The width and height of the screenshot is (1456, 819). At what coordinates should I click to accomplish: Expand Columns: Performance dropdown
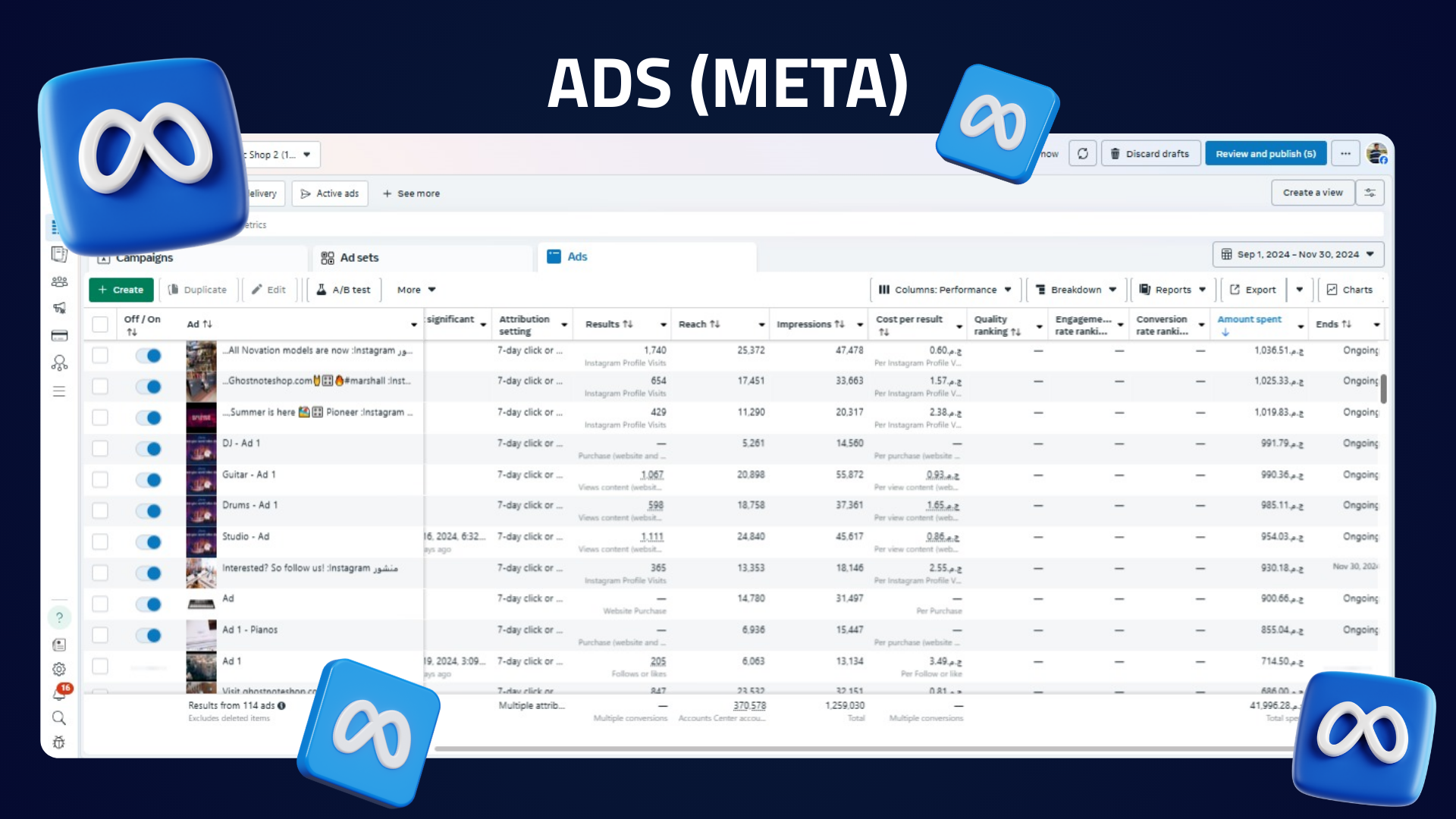click(x=945, y=290)
